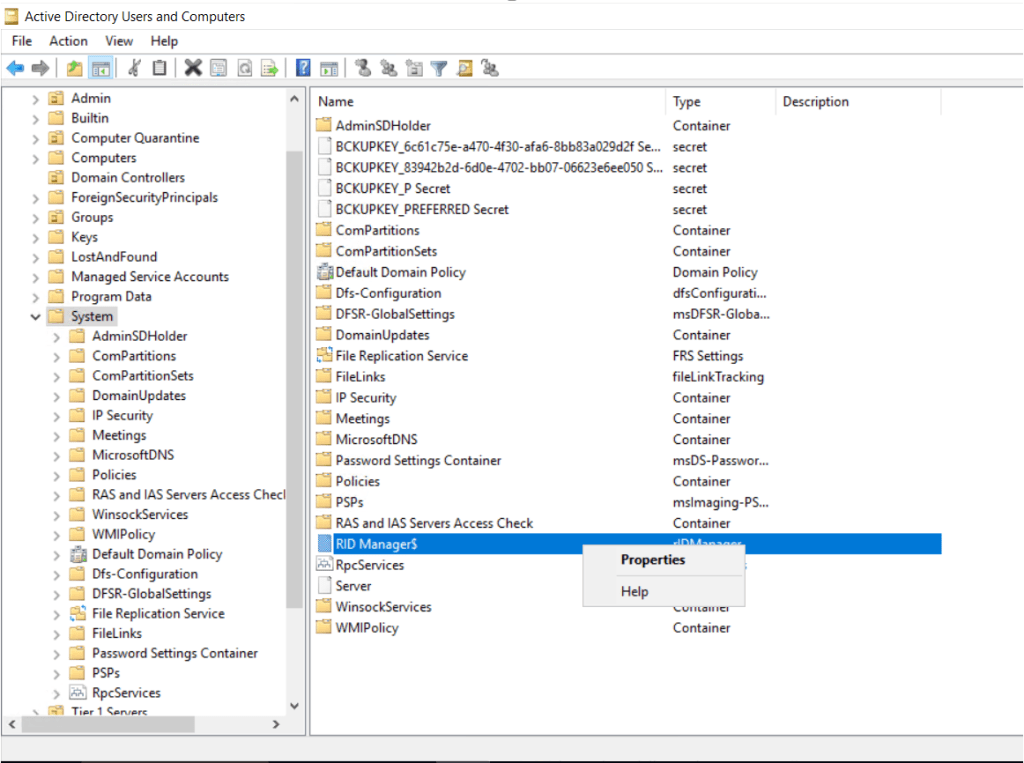Click the Show/Hide Console Tree icon

point(100,68)
